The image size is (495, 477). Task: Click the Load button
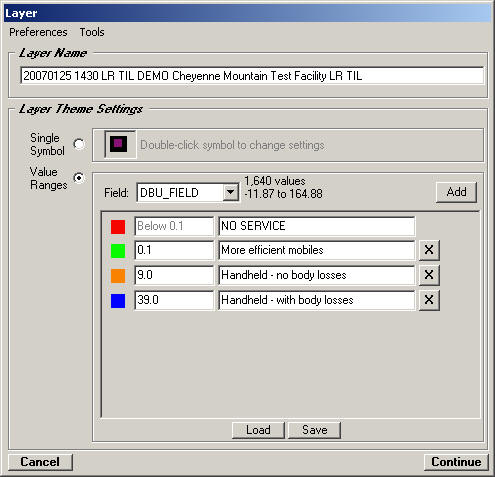258,430
